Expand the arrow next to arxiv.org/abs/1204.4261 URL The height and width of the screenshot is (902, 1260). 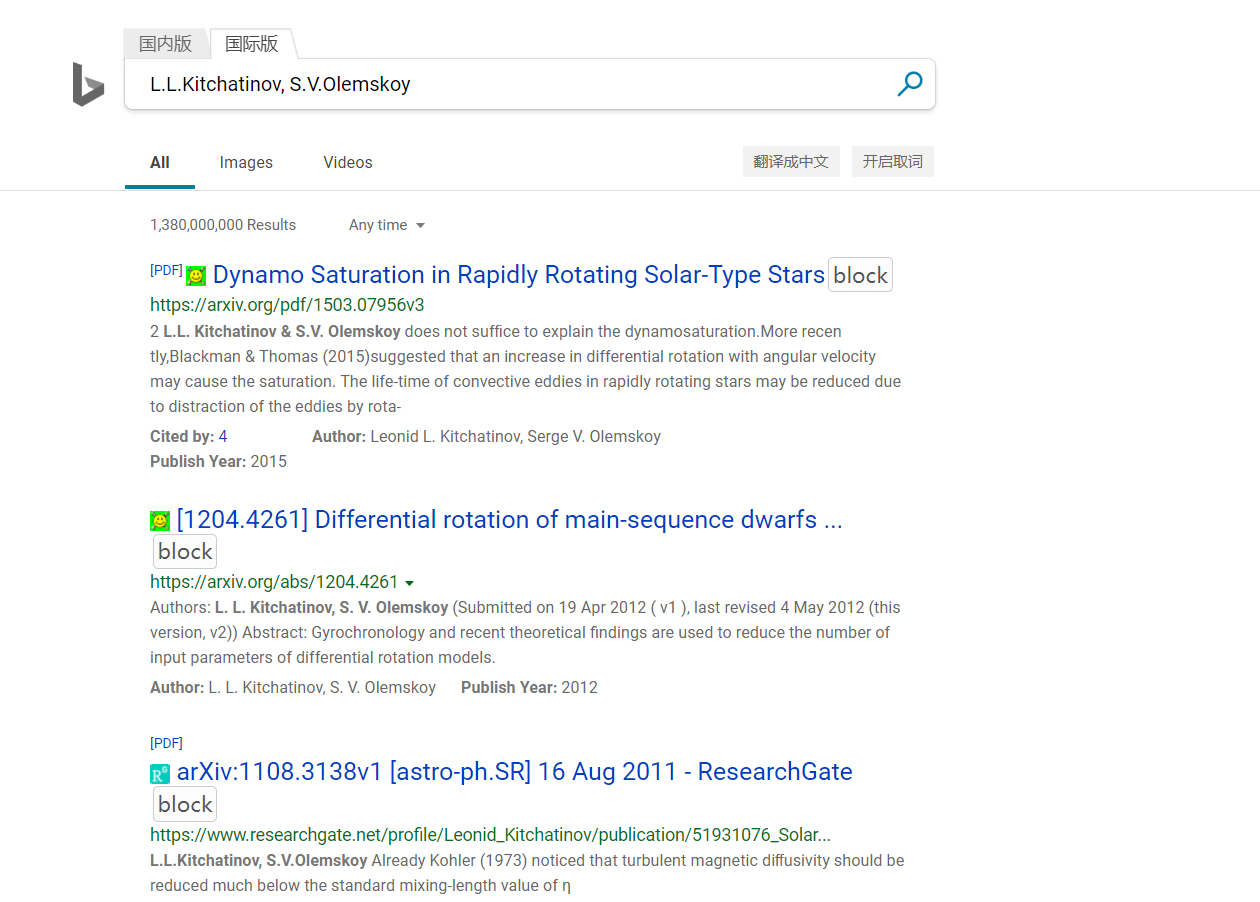coord(410,583)
